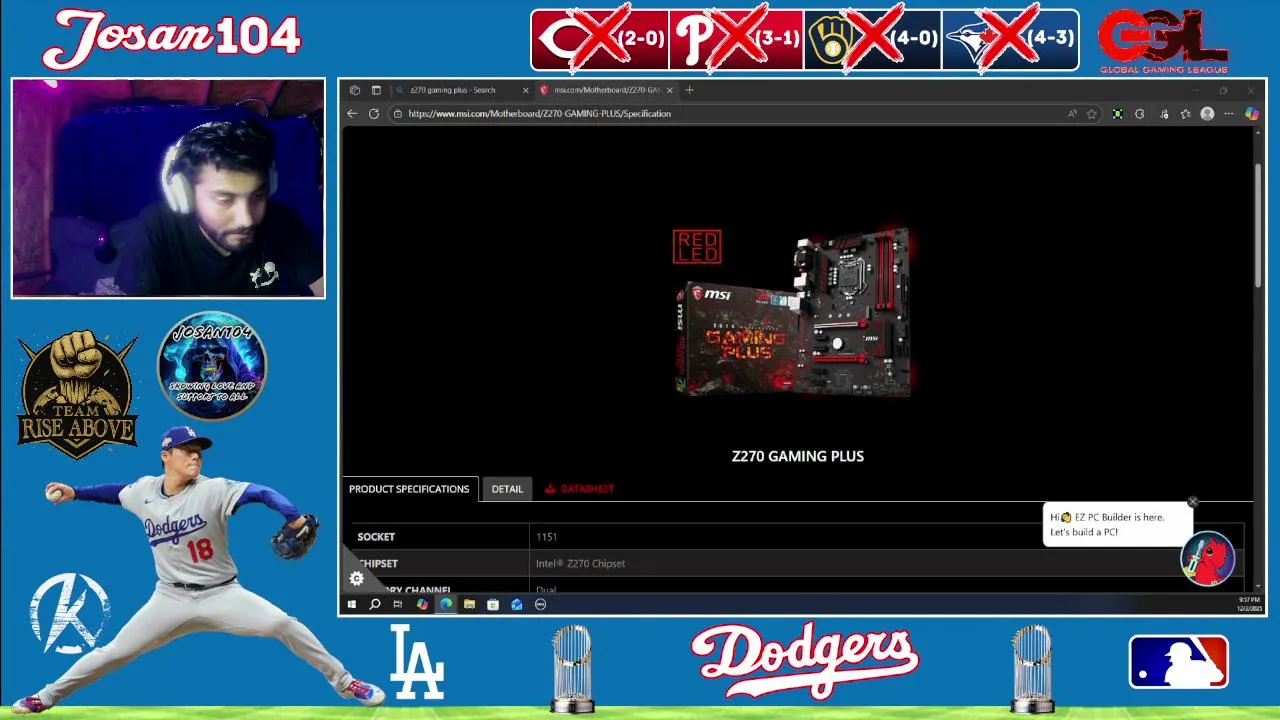Open the browser profile avatar
1280x720 pixels.
point(1207,114)
